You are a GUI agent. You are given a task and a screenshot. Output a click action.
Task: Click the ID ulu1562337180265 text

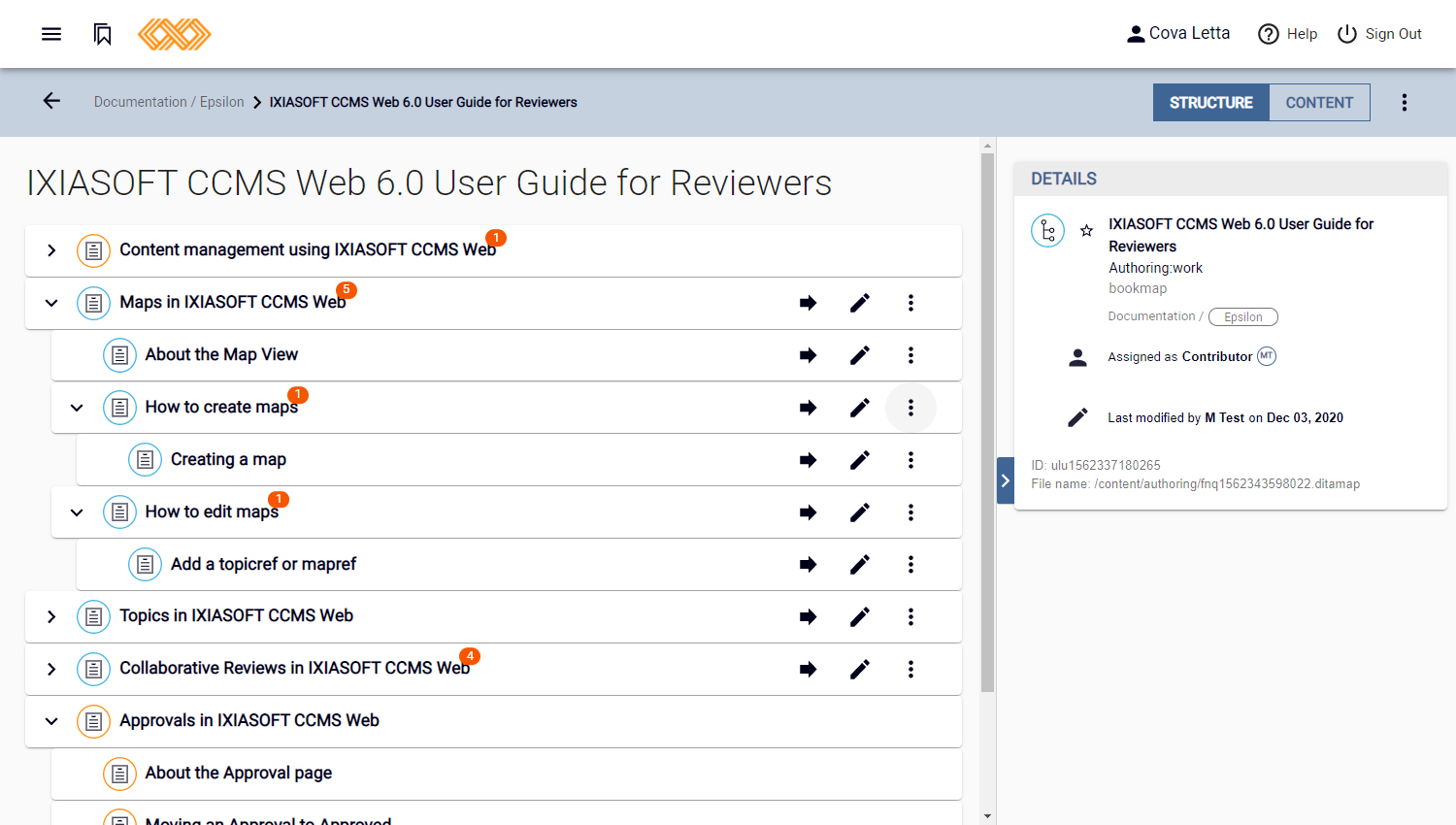click(1096, 466)
